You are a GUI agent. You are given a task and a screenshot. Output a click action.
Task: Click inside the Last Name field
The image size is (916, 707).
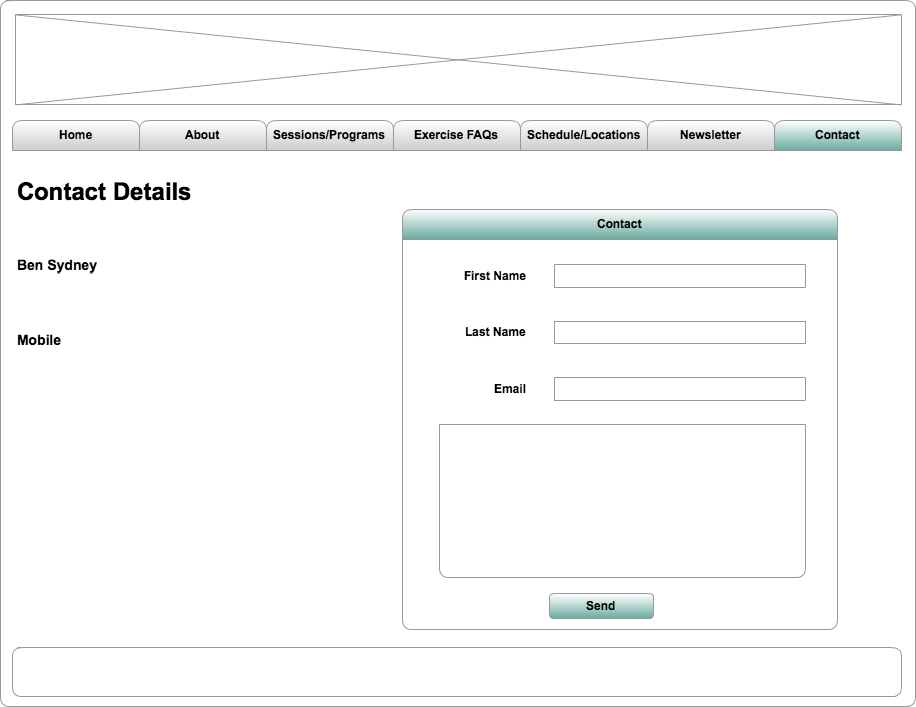click(679, 332)
